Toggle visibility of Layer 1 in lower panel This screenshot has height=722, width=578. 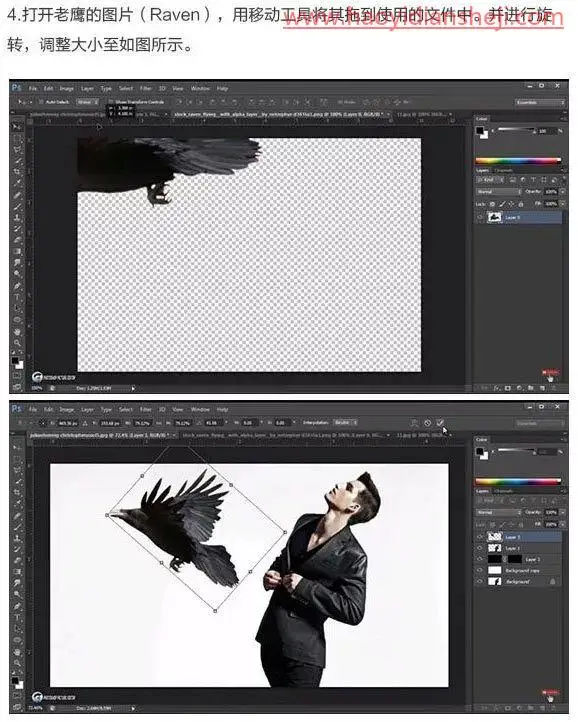tap(480, 548)
